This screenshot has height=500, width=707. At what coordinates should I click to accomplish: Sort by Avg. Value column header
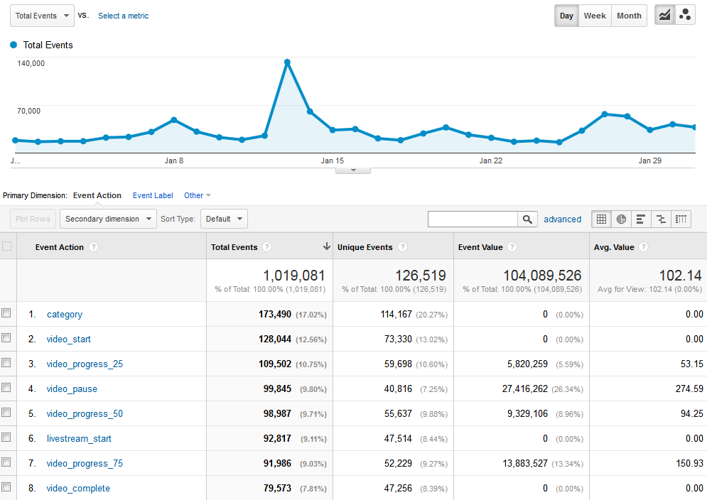(614, 247)
